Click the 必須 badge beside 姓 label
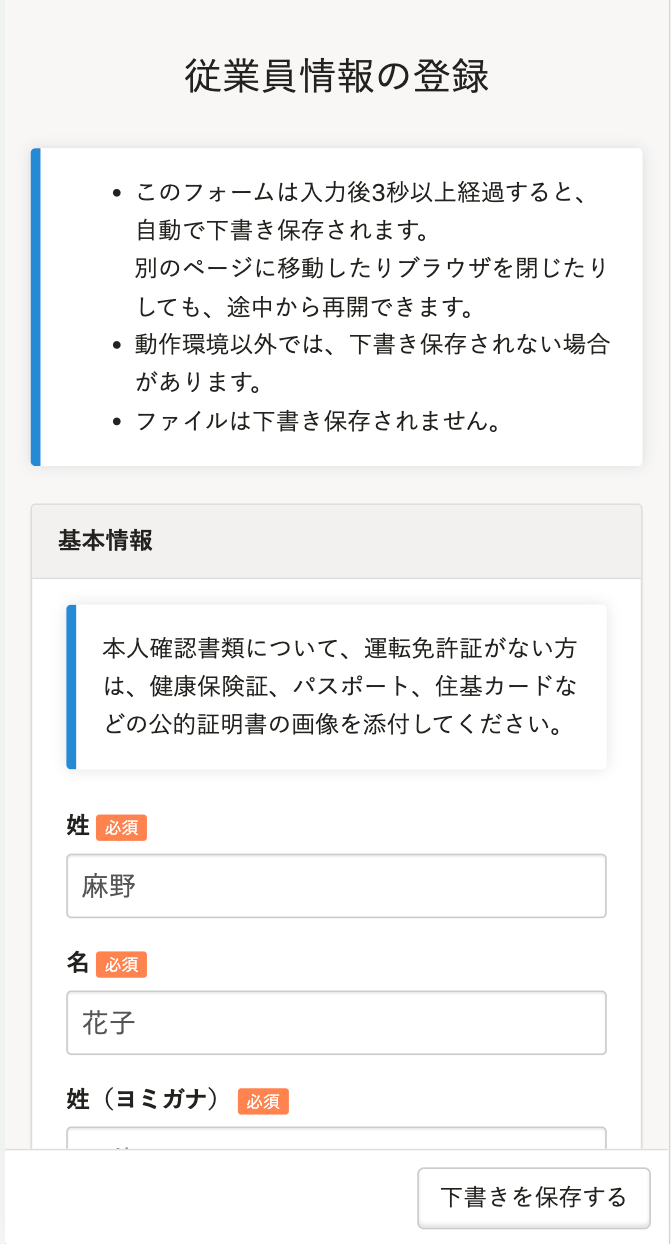The height and width of the screenshot is (1244, 671). coord(122,828)
